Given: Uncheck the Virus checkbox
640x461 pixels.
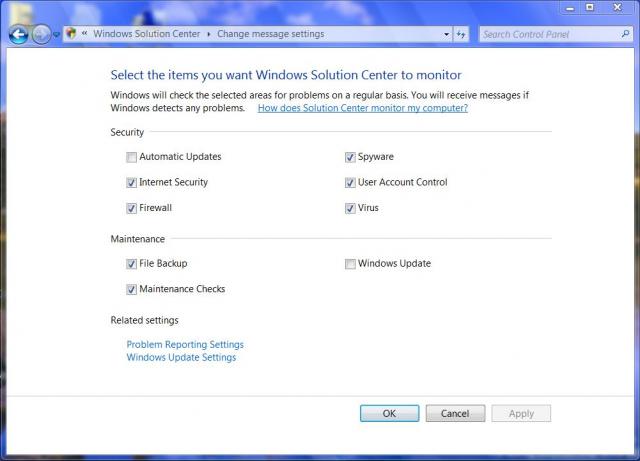Looking at the screenshot, I should pos(350,208).
